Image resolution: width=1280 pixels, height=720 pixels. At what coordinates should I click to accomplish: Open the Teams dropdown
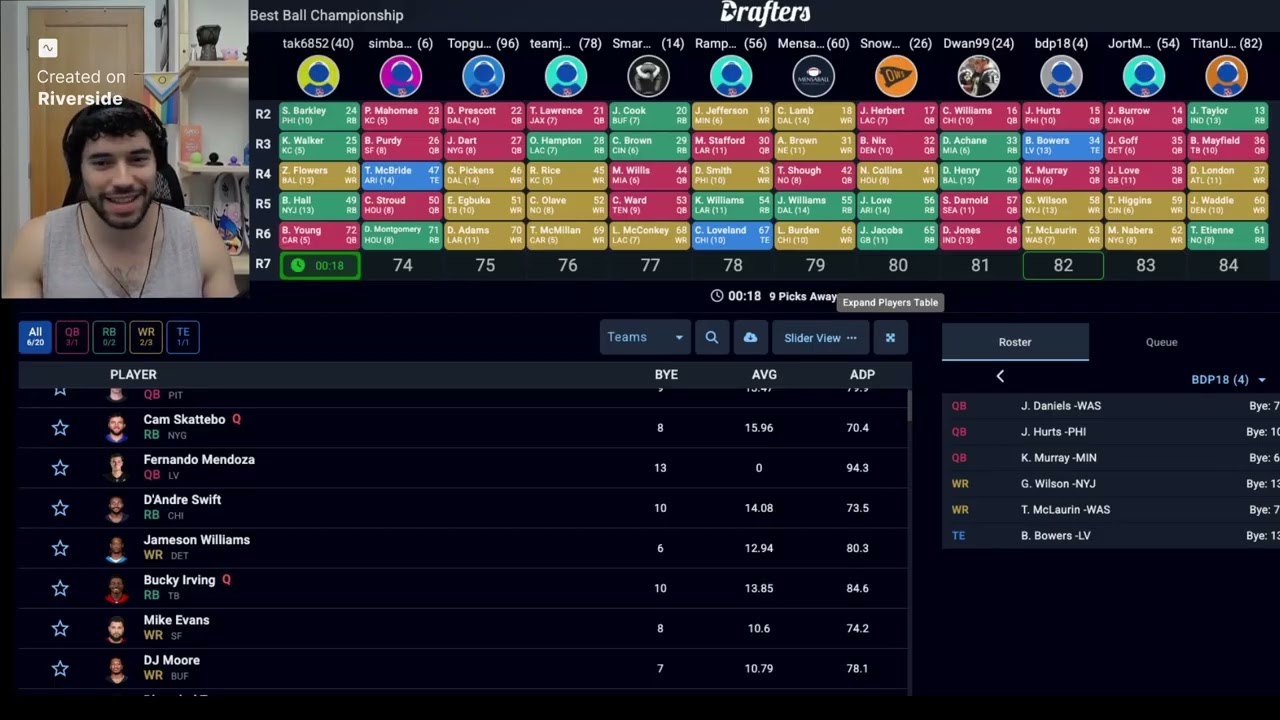(x=645, y=338)
